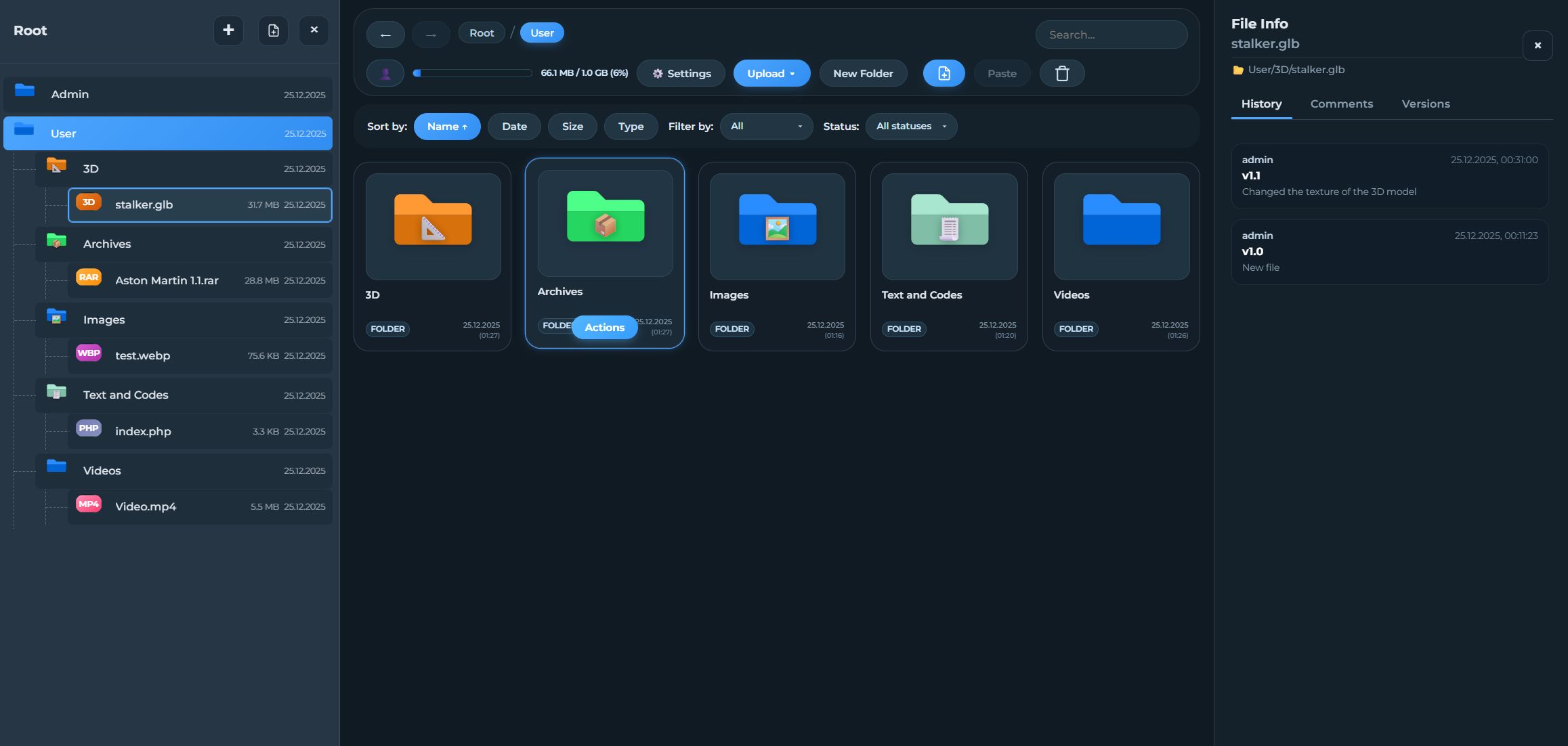Click the forward arrow navigation button
Image resolution: width=1568 pixels, height=746 pixels.
point(431,35)
